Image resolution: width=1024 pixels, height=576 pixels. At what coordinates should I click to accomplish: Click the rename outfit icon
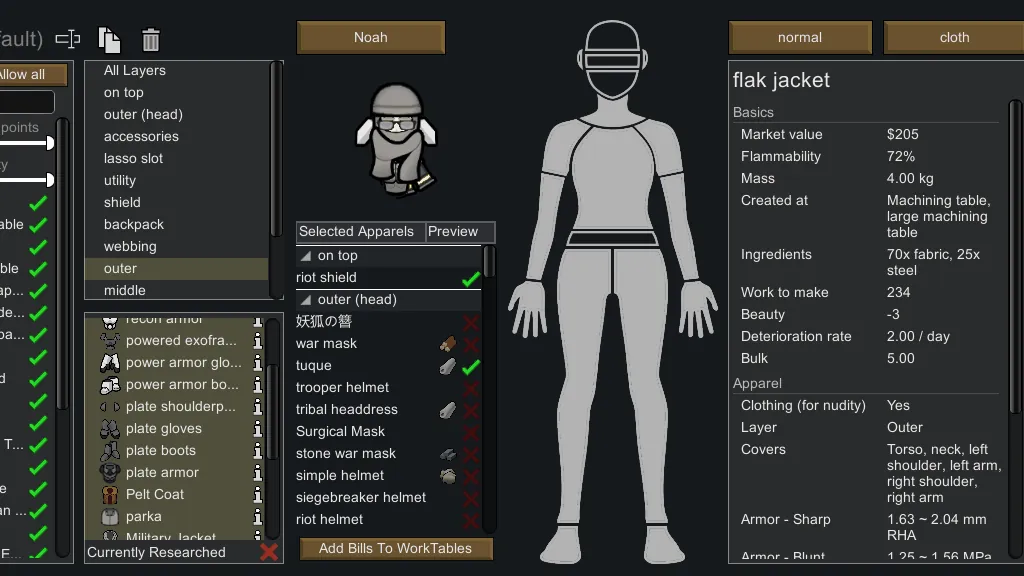[x=67, y=39]
